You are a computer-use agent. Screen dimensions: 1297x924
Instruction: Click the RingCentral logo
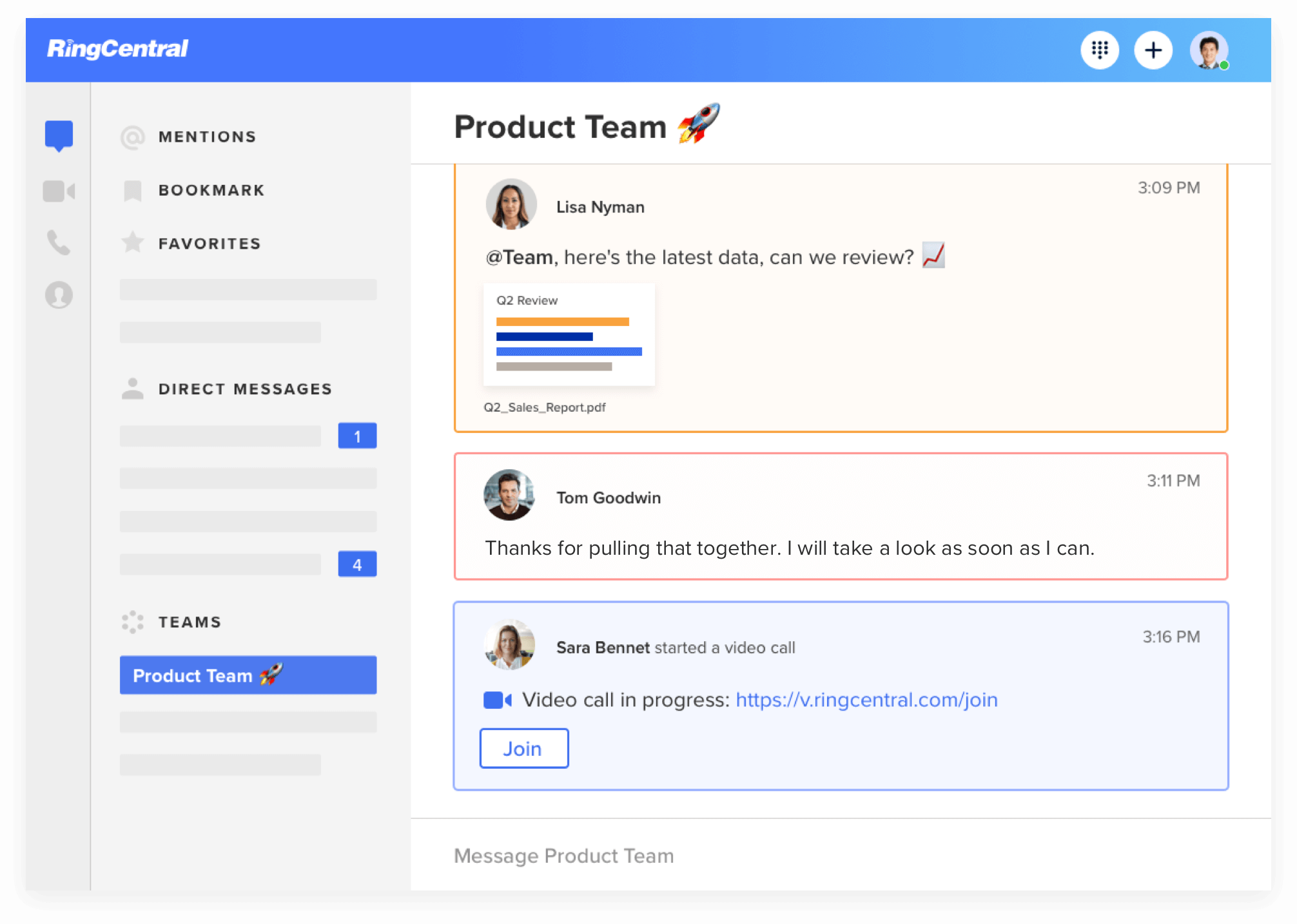click(x=117, y=49)
